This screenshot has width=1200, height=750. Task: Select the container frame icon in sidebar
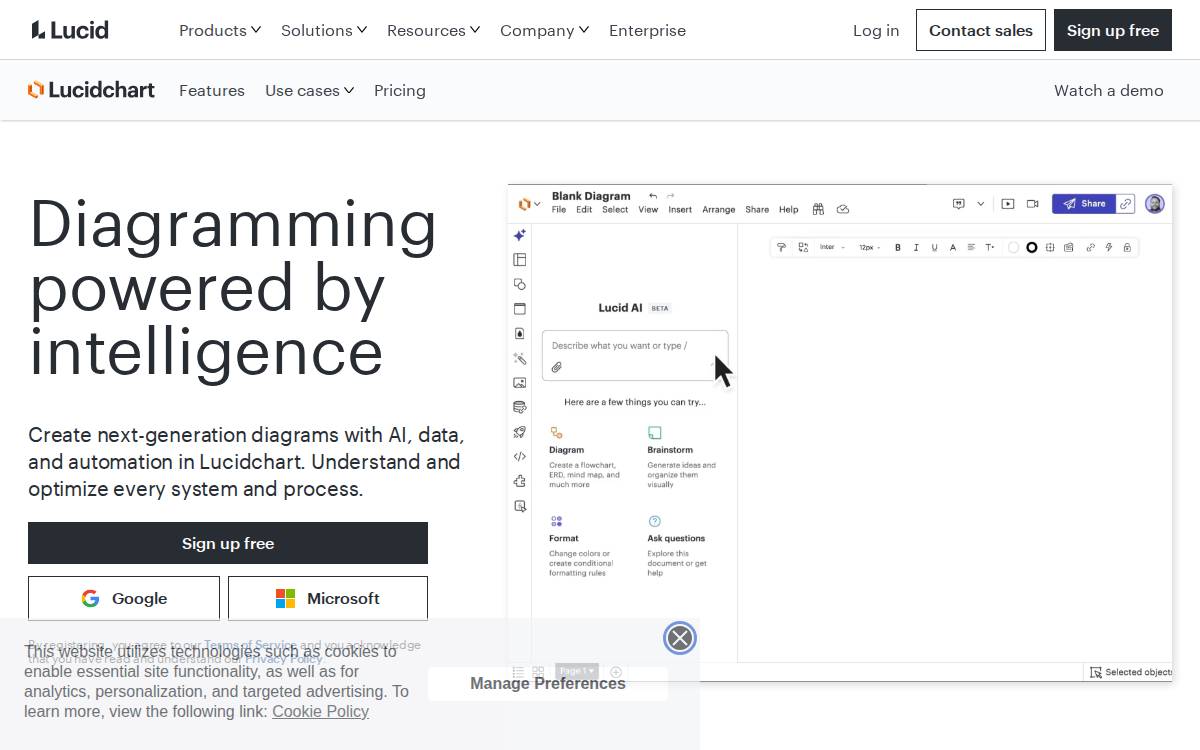pos(520,309)
